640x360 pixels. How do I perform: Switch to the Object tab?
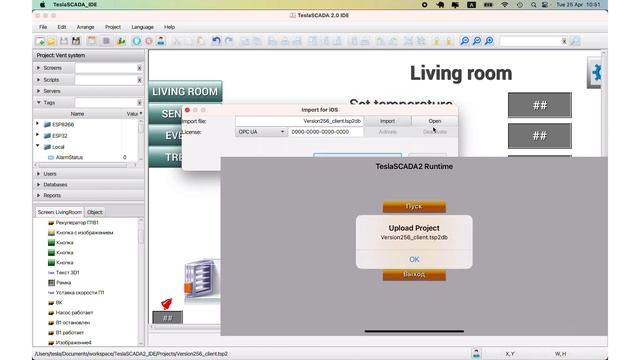(95, 212)
